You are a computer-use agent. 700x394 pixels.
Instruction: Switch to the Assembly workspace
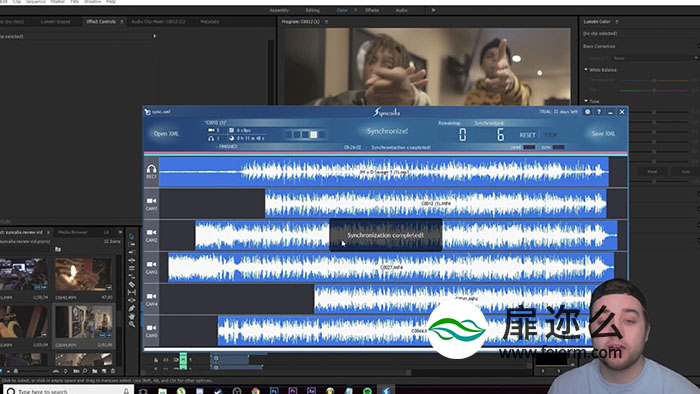pyautogui.click(x=279, y=10)
